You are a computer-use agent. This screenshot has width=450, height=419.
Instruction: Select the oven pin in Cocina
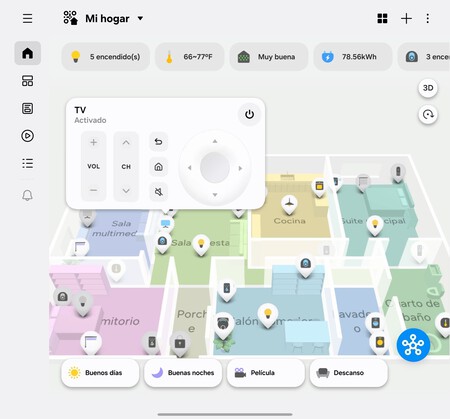[319, 186]
